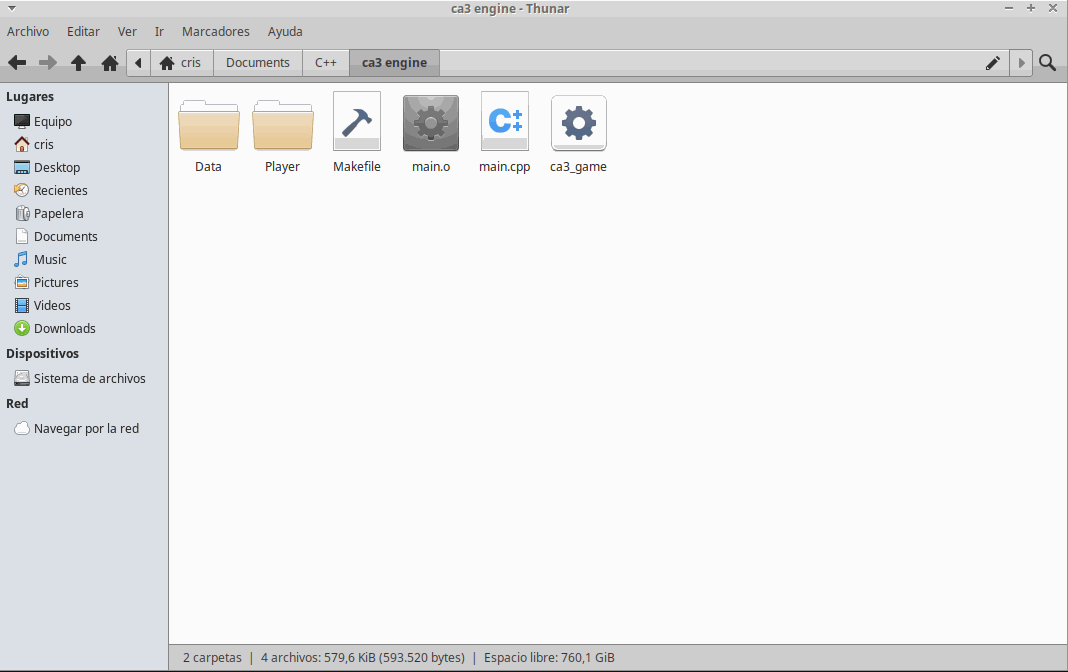
Task: Minimize the Thunar window
Action: point(1009,8)
